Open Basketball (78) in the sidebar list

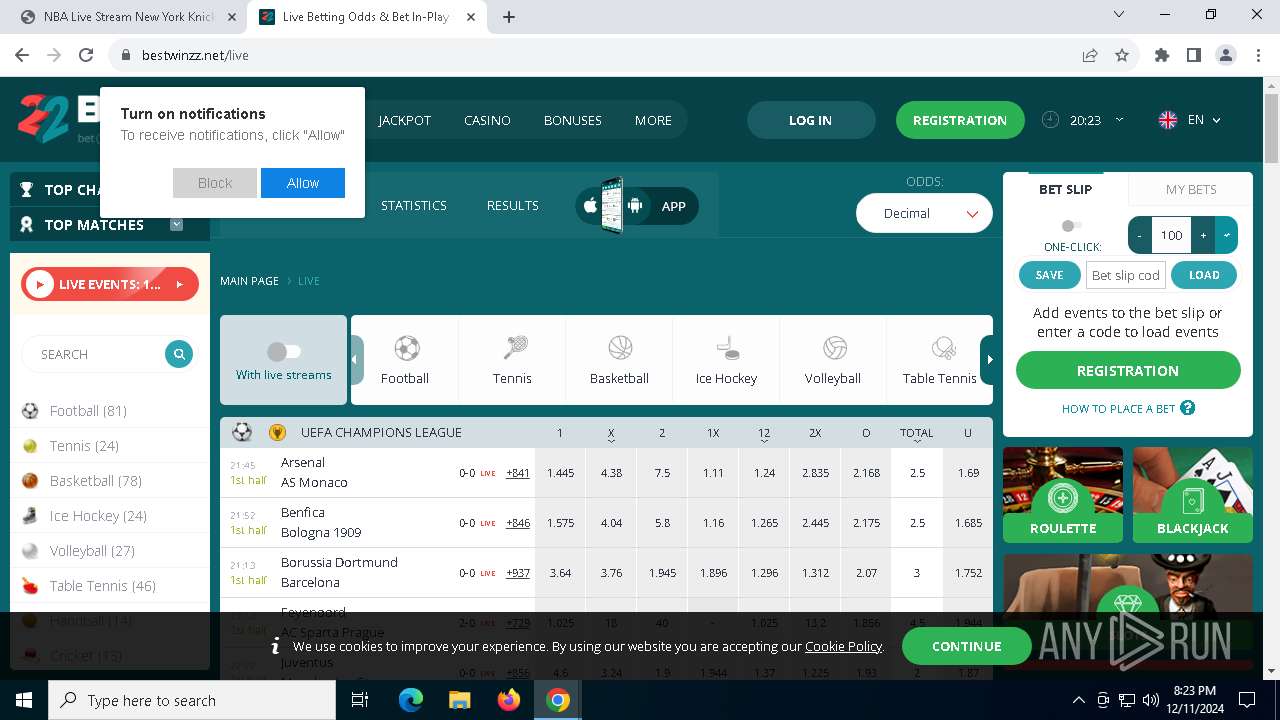110,480
